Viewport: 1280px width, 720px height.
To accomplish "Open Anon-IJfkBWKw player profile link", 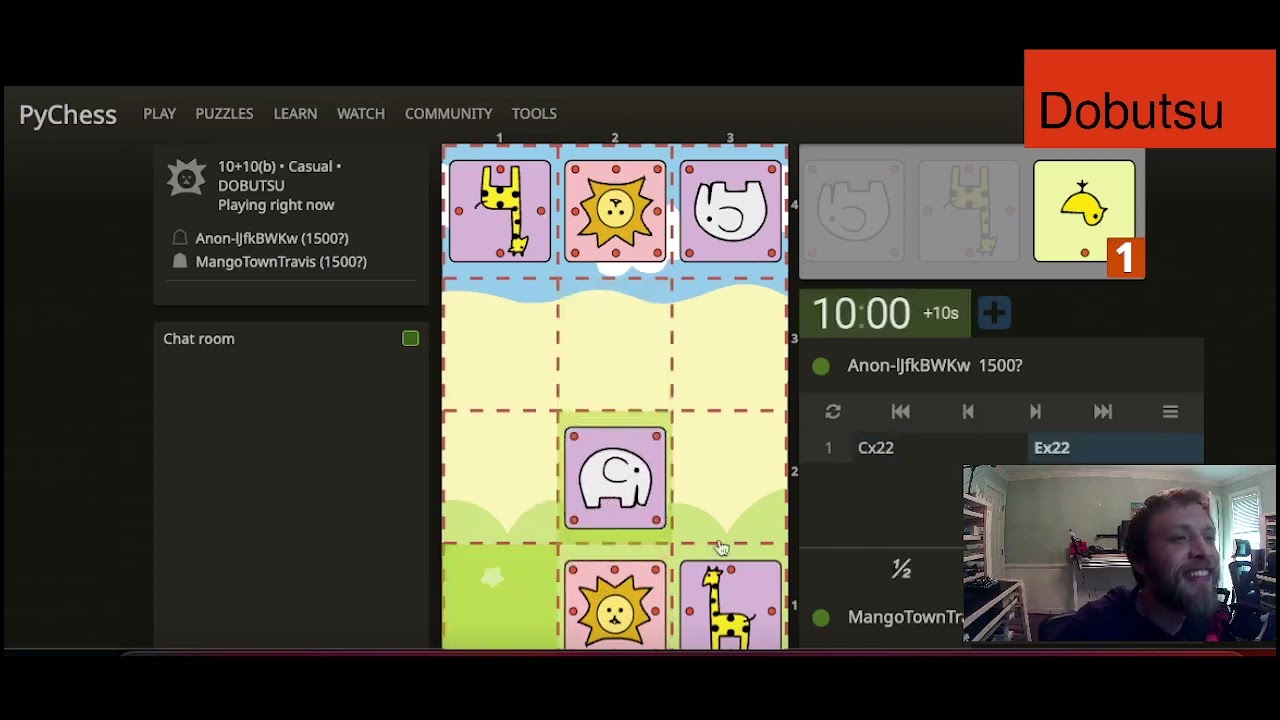I will (271, 238).
